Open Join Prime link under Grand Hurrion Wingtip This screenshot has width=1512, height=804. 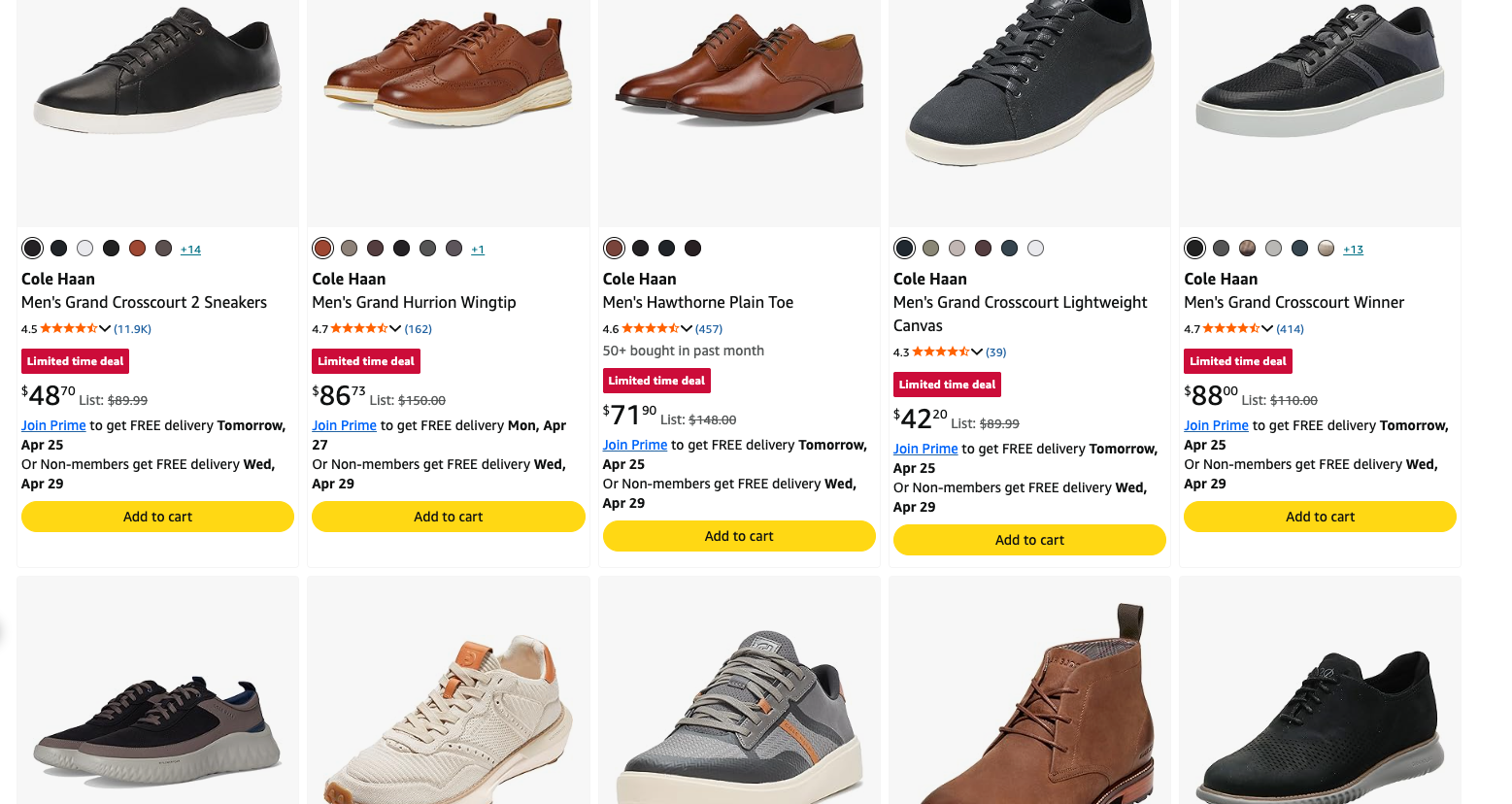pyautogui.click(x=343, y=425)
